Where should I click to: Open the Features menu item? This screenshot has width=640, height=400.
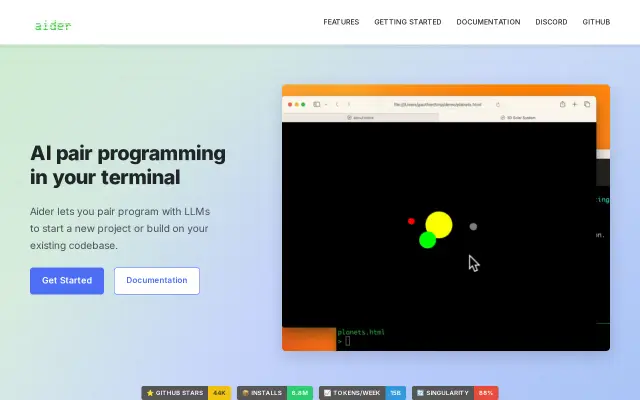point(341,22)
